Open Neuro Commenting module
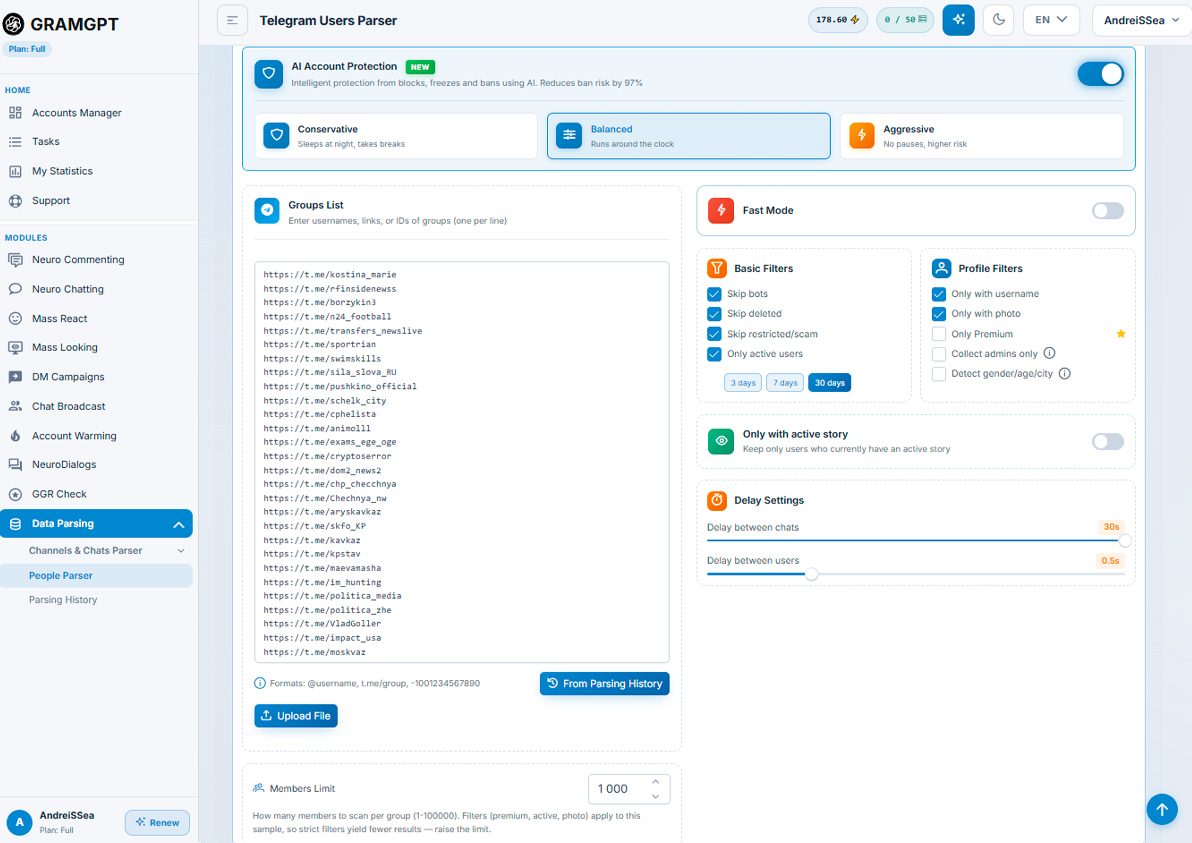Screen dimensions: 1192x843 coord(78,259)
